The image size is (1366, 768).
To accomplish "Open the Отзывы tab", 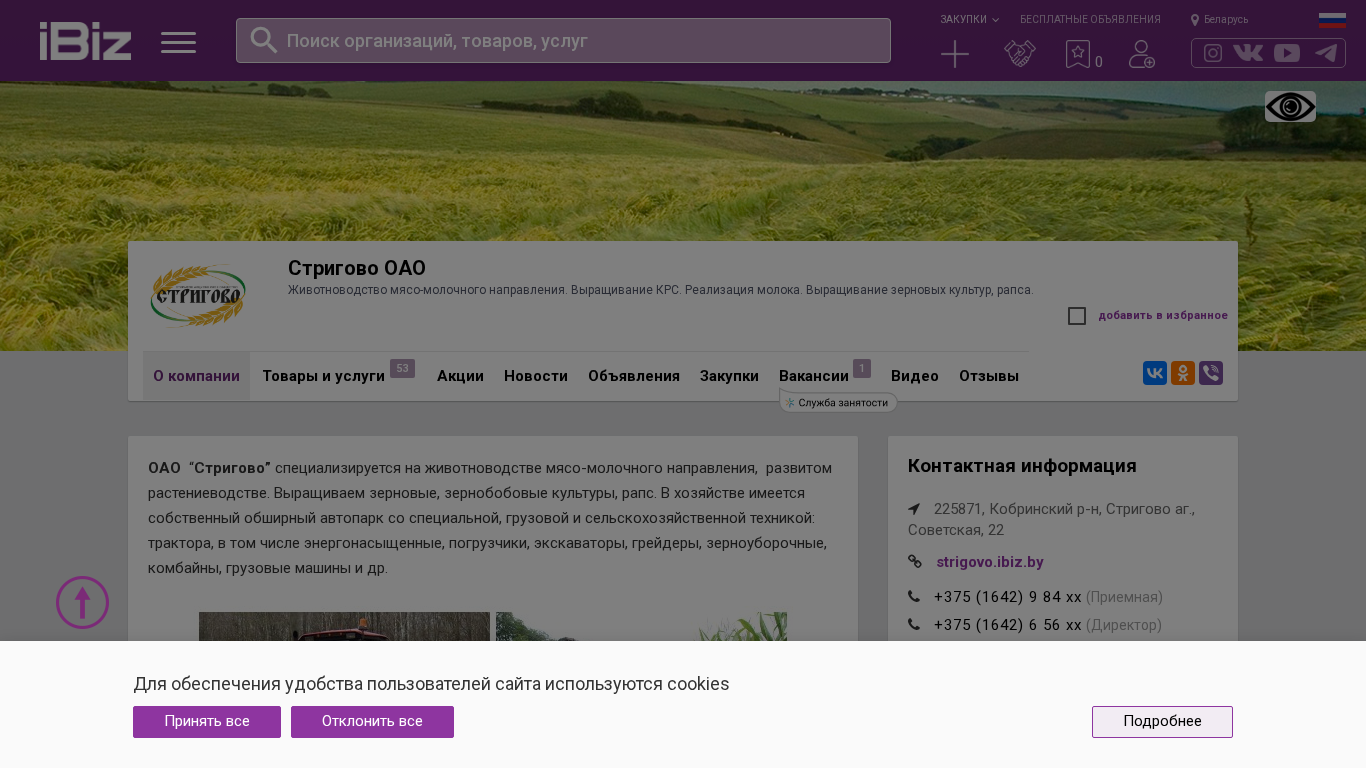I will [989, 376].
